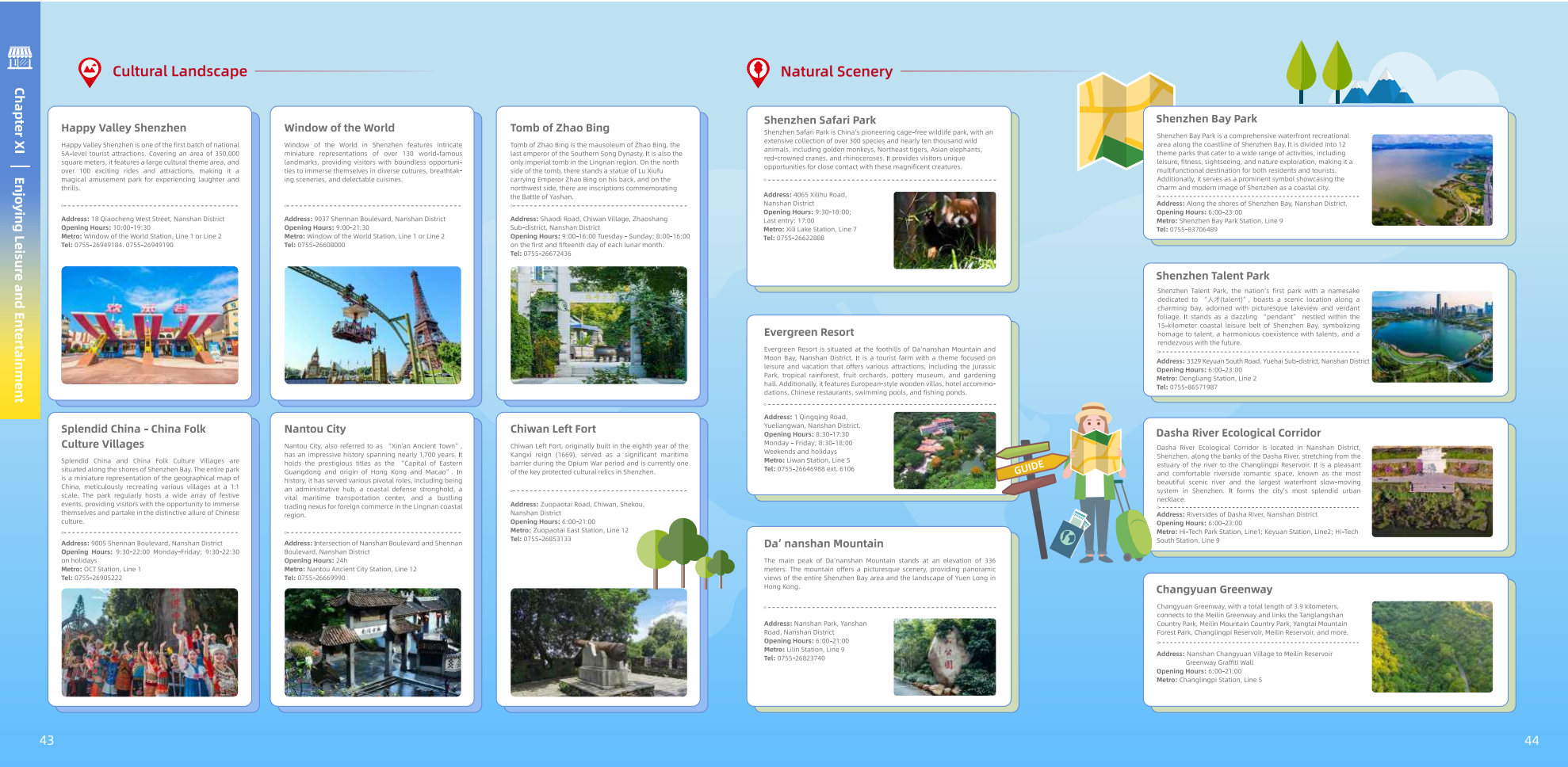Open the Dasha River Ecological Corridor photo

coord(1432,491)
